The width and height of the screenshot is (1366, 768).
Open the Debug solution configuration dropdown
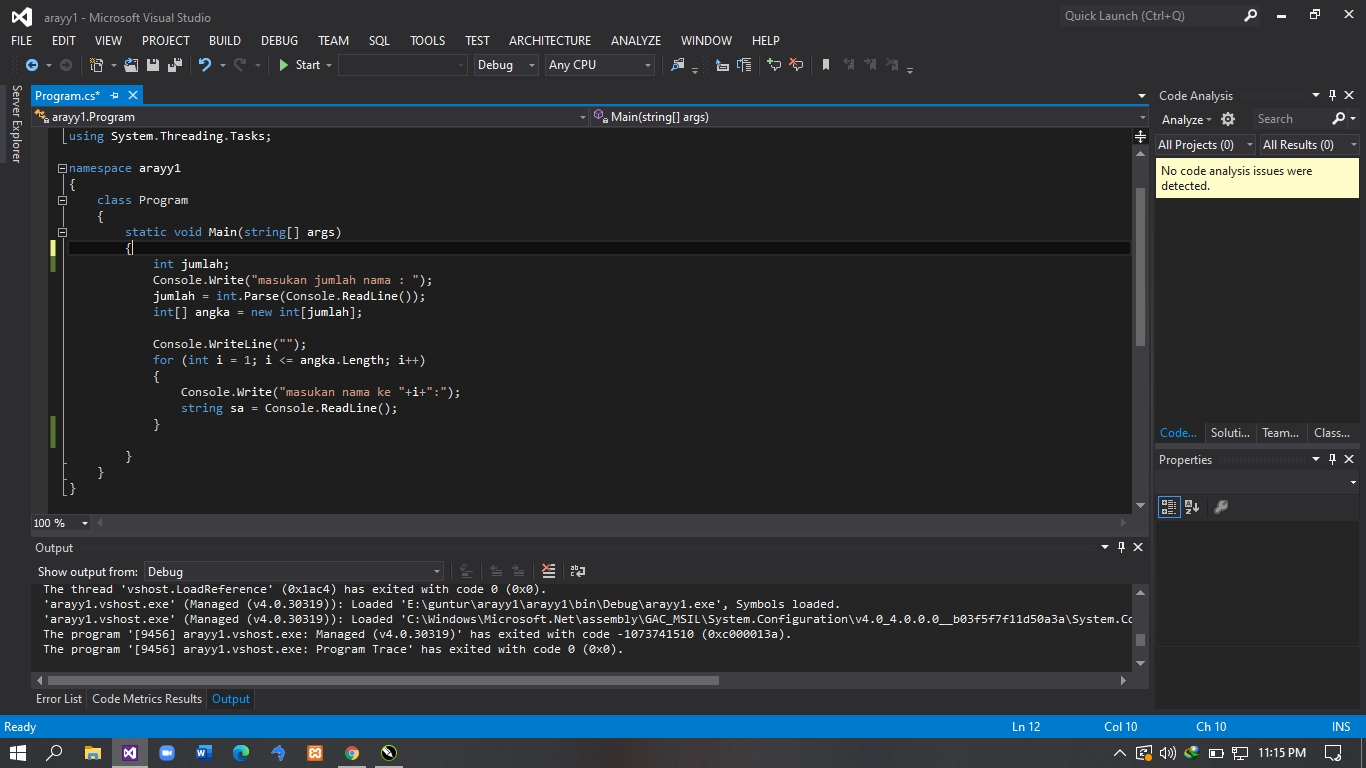coord(506,65)
